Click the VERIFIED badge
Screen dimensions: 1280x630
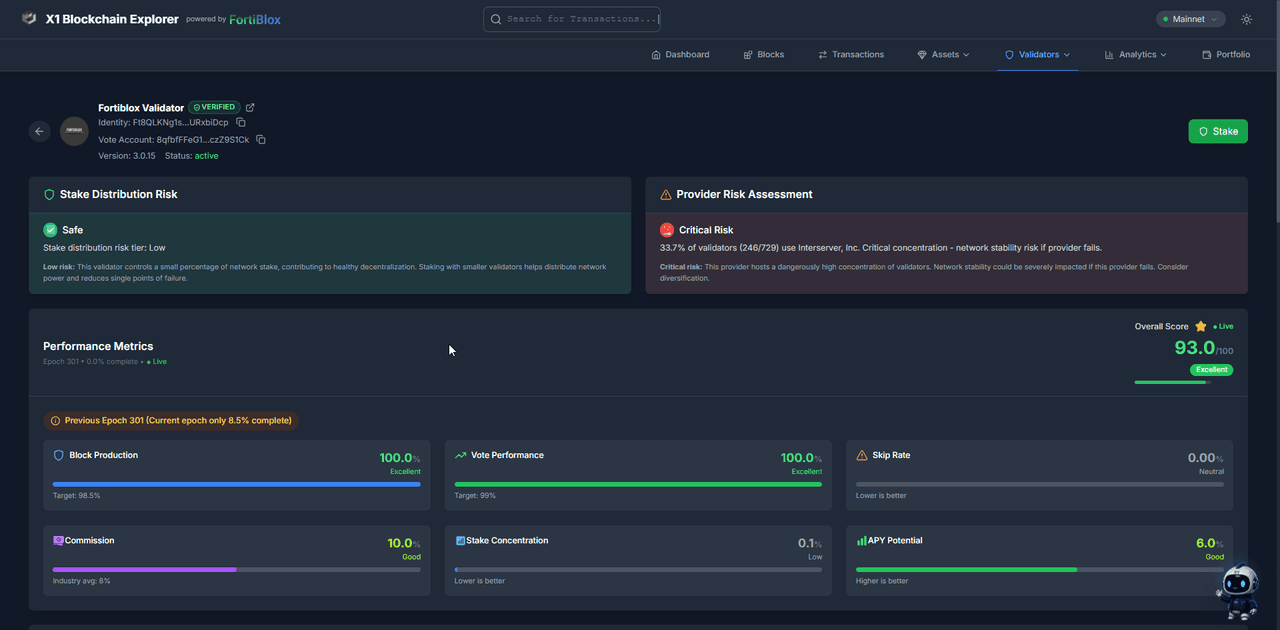click(214, 107)
